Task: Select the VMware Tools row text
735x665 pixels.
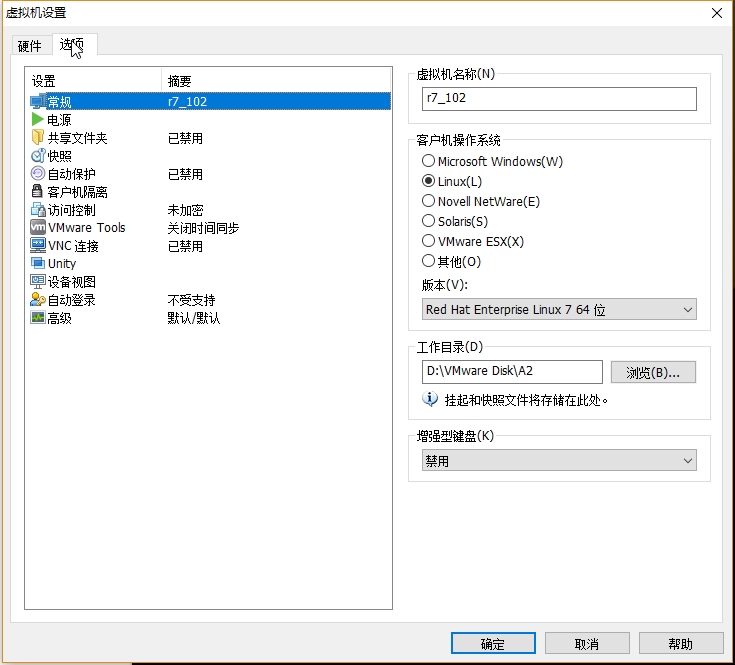Action: [87, 228]
